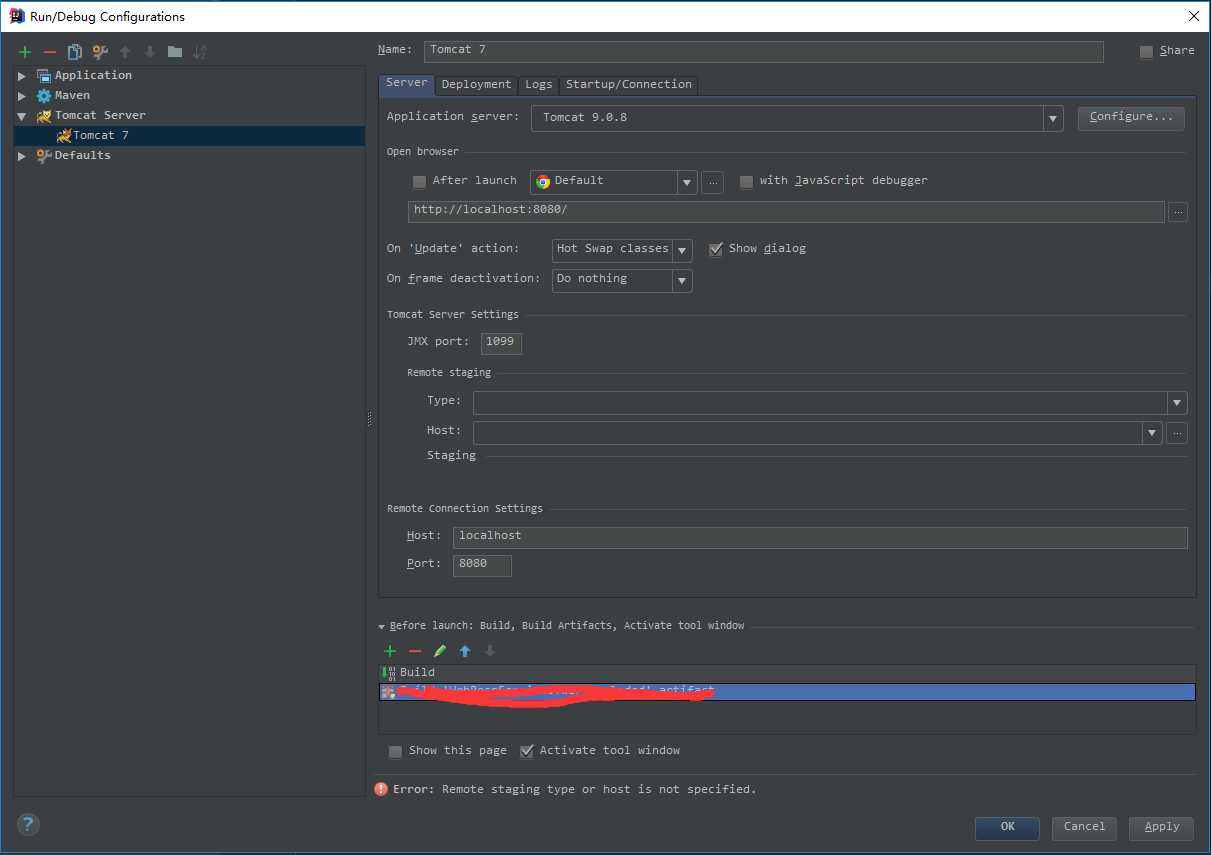Select the Build before launch task
The height and width of the screenshot is (855, 1211).
pos(787,673)
